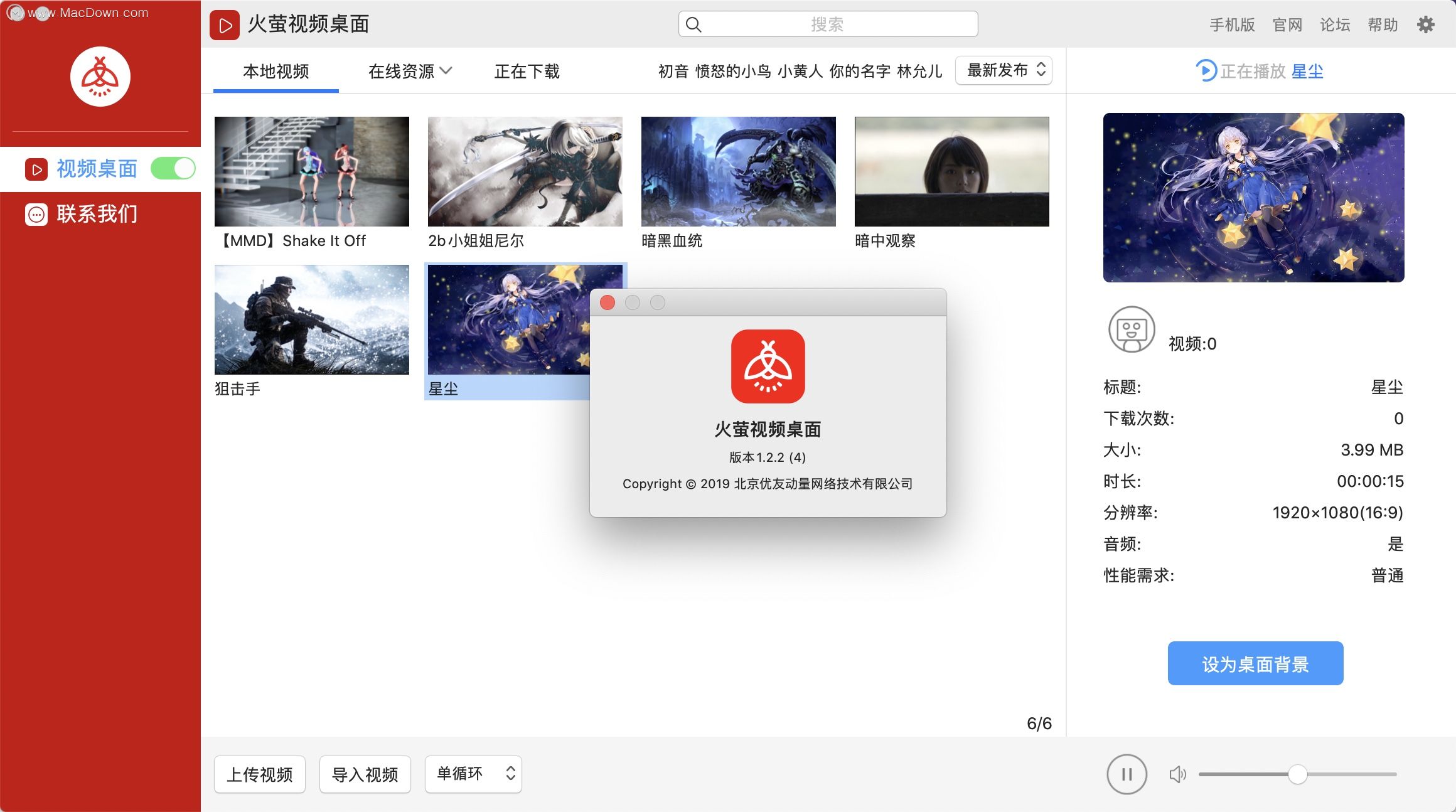Click the 3.99 MB size value
The height and width of the screenshot is (812, 1456).
pos(1372,450)
